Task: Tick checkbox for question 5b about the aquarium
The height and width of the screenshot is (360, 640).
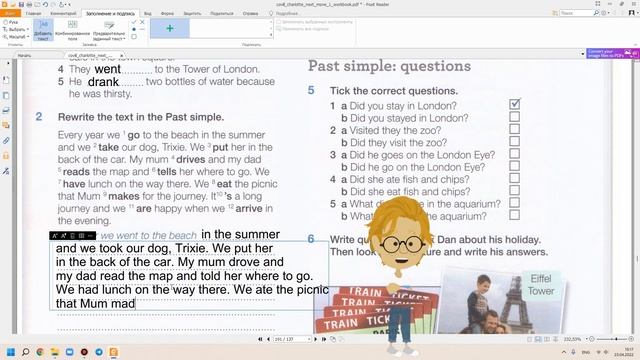Action: 514,215
